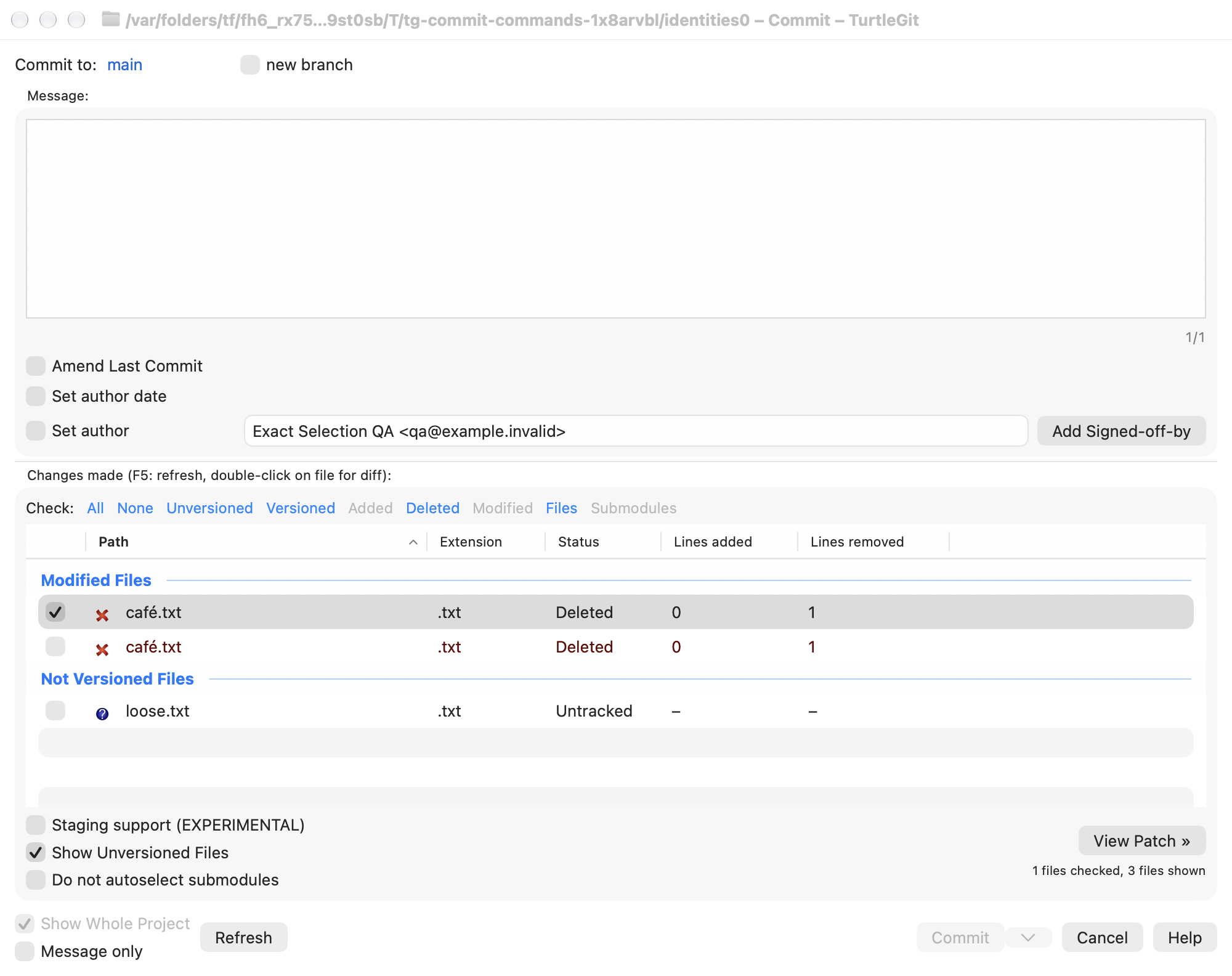
Task: Check Deleted files link
Action: 432,508
